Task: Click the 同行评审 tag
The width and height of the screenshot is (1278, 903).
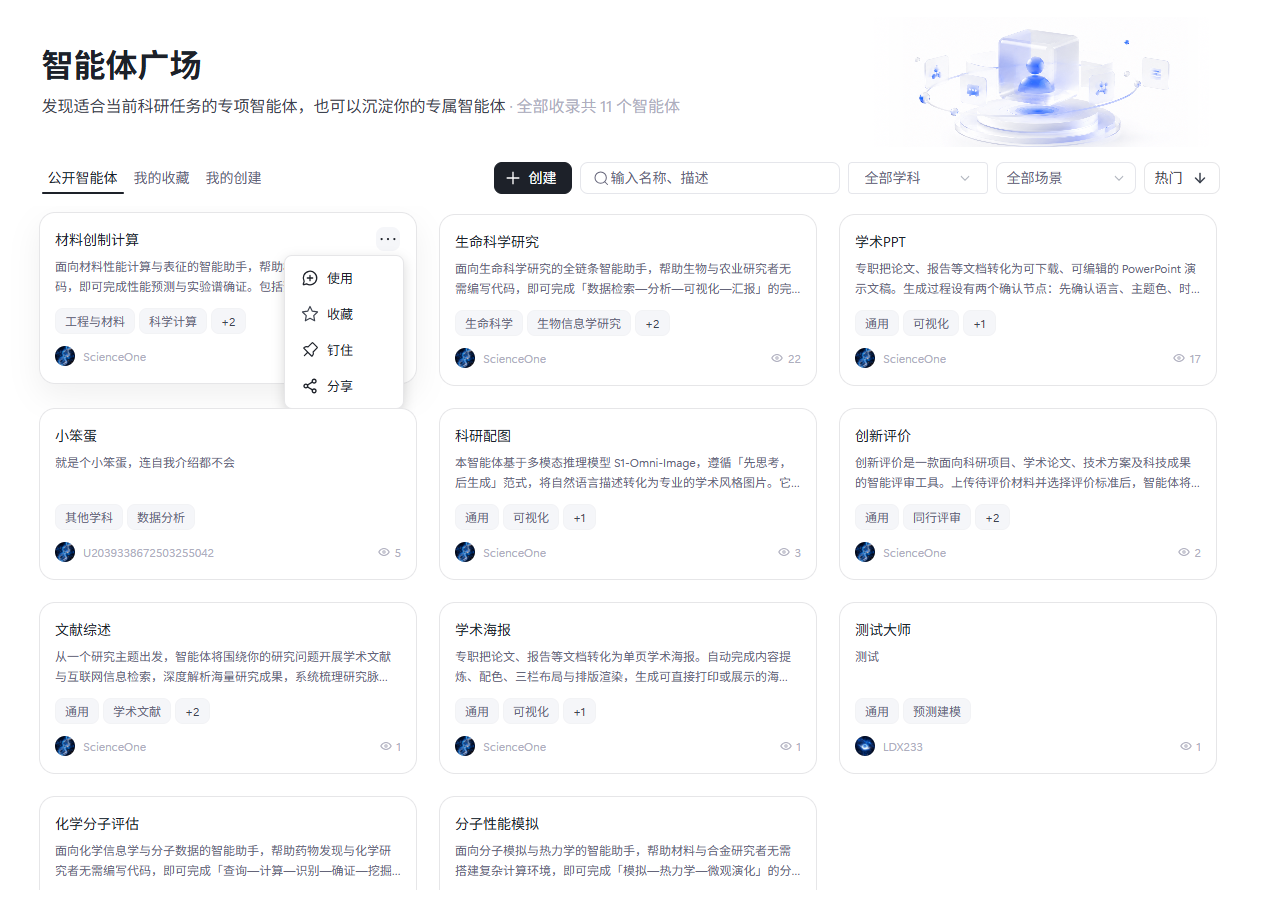Action: coord(937,517)
